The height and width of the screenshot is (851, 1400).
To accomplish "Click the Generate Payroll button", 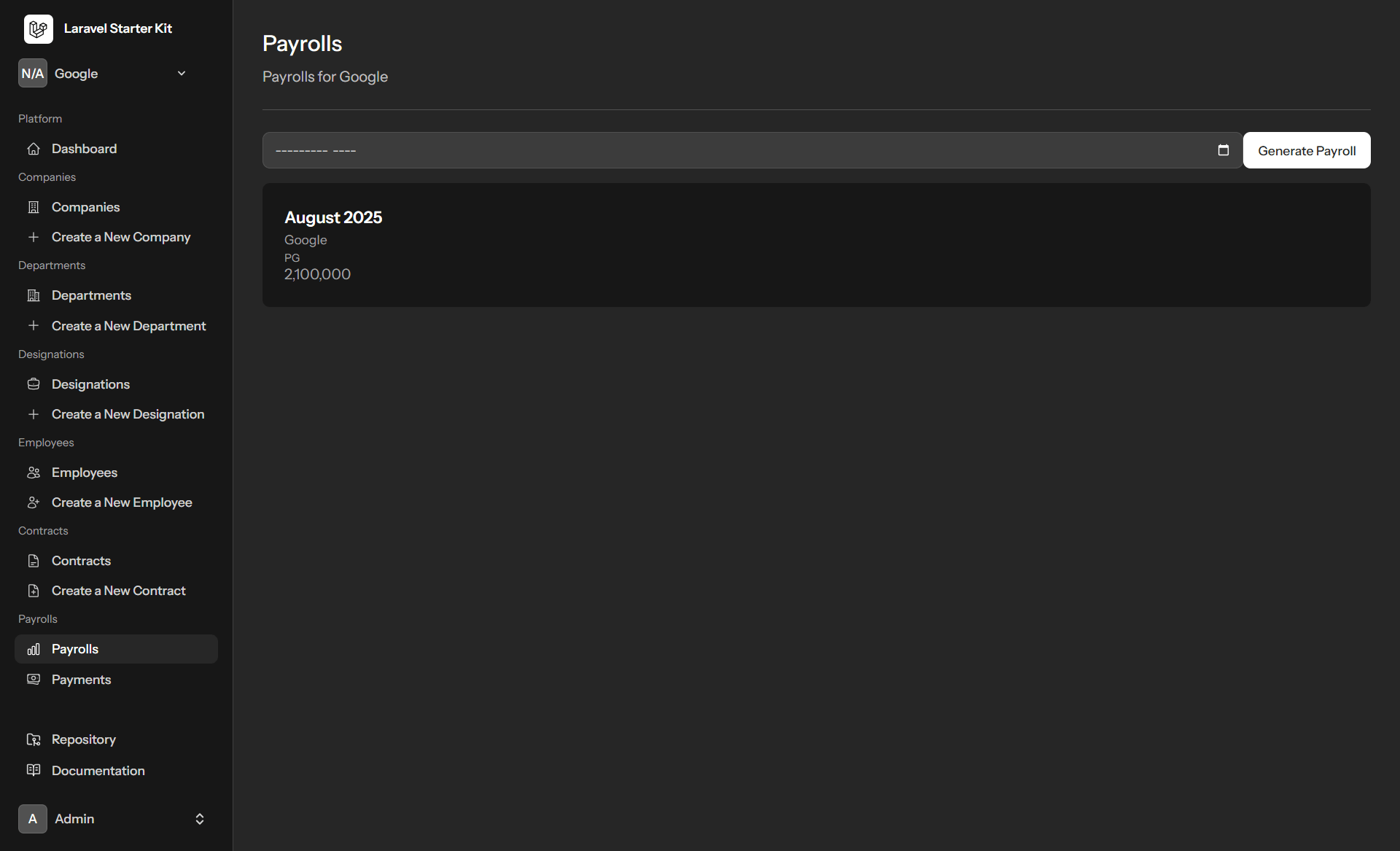I will pos(1307,150).
